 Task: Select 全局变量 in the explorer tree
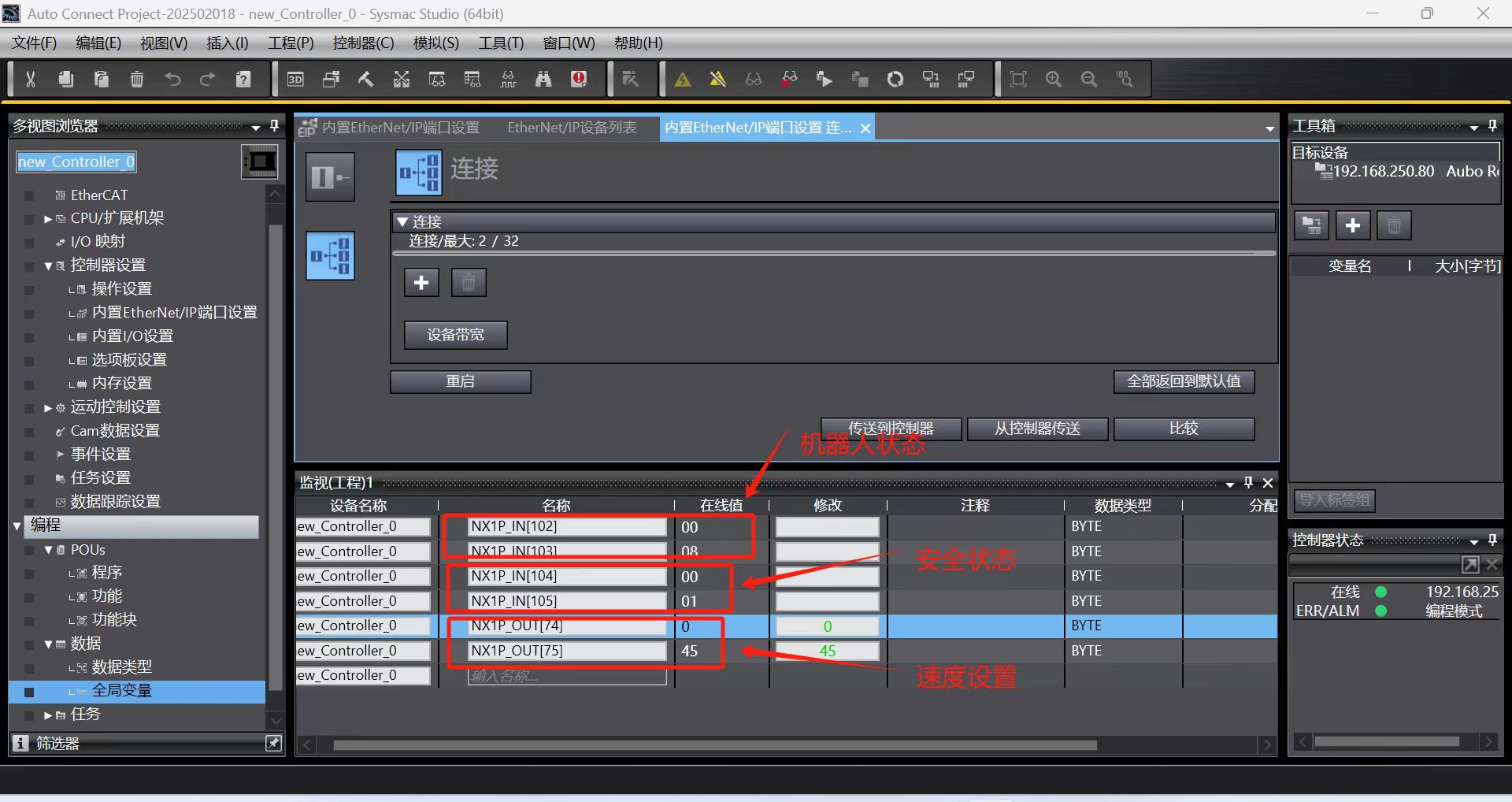pos(122,691)
